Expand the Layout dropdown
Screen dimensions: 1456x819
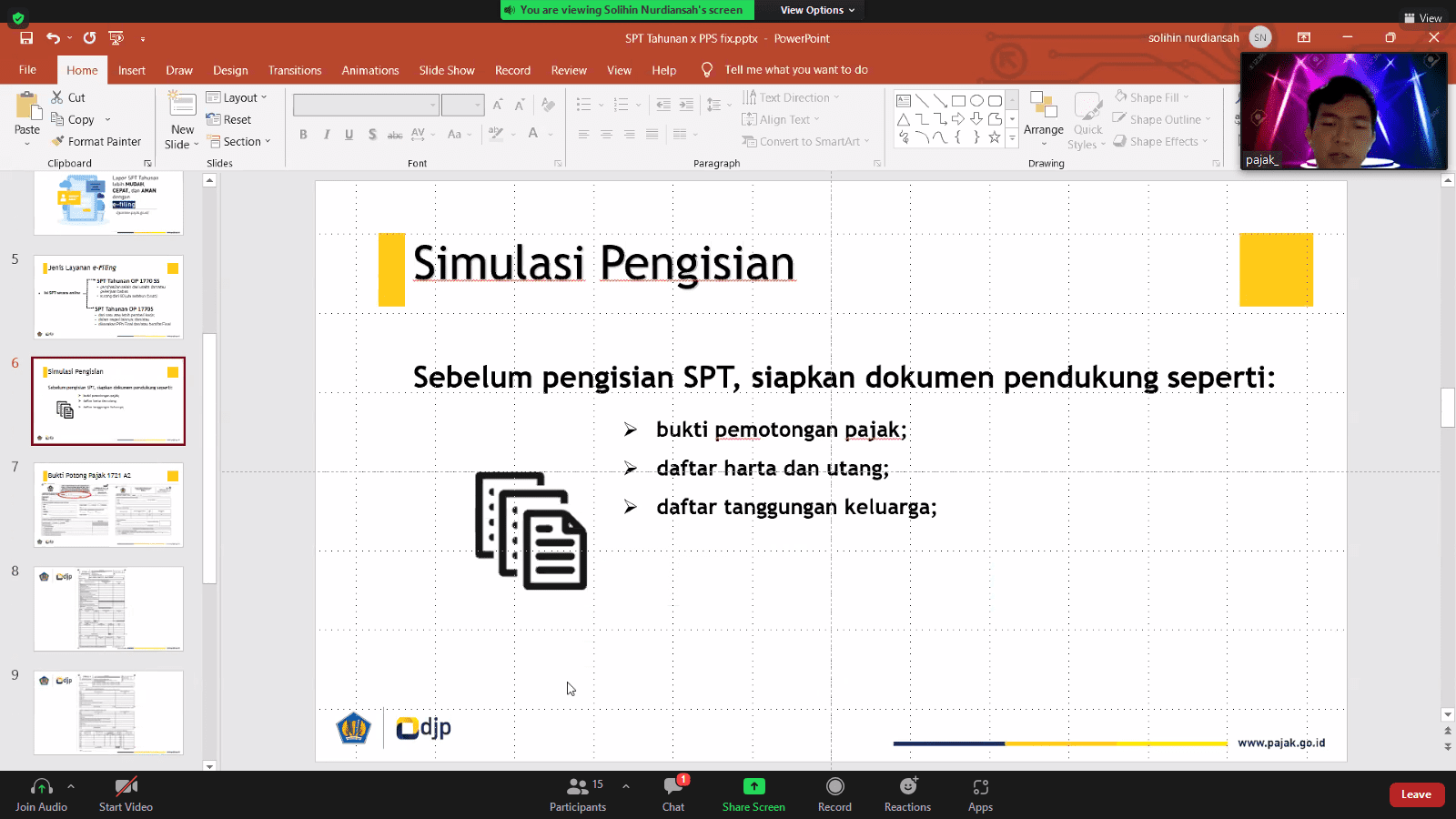[x=238, y=97]
